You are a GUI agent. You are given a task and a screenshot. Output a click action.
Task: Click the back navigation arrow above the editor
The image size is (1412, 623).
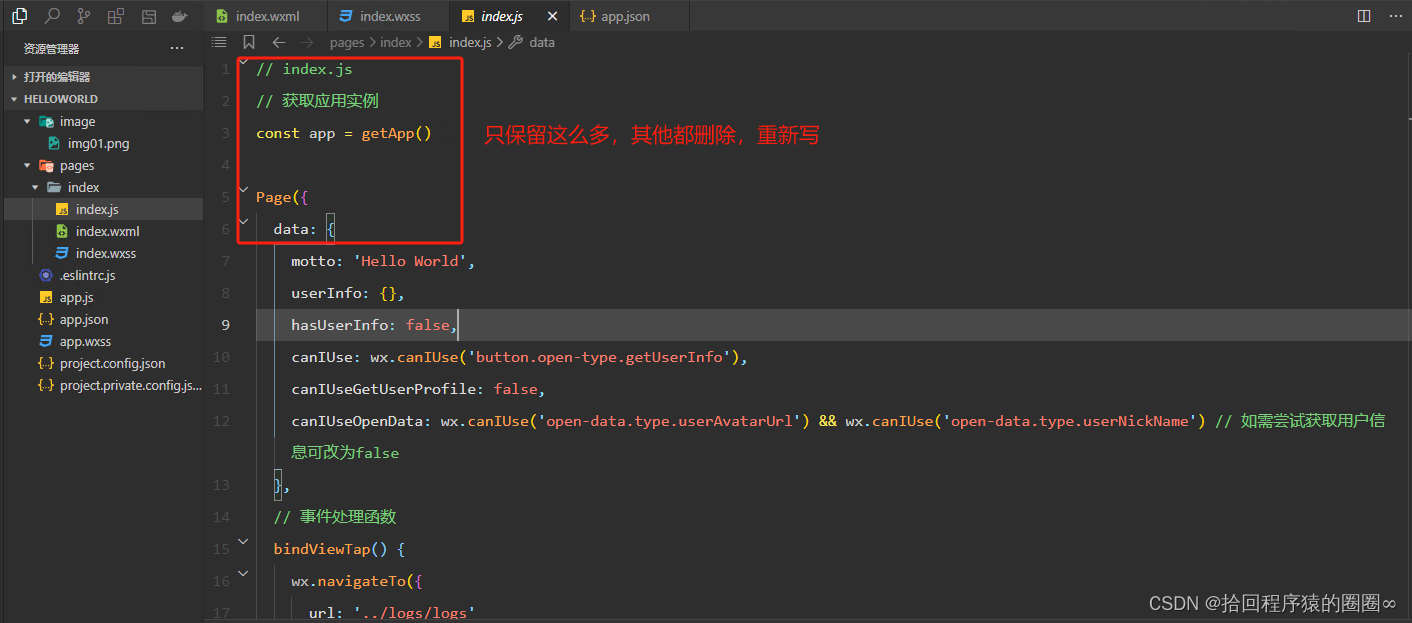[x=278, y=42]
